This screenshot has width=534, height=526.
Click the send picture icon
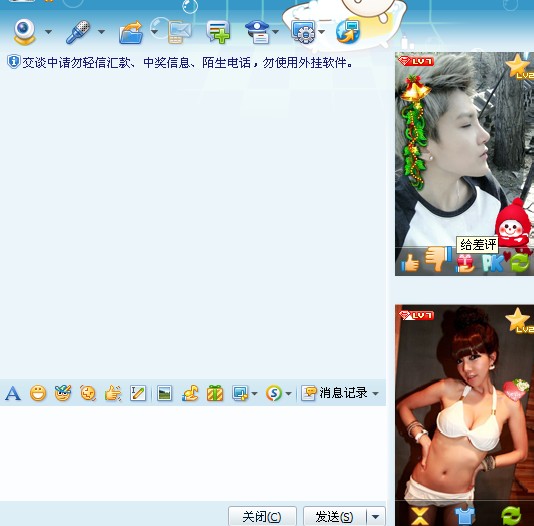pos(164,394)
